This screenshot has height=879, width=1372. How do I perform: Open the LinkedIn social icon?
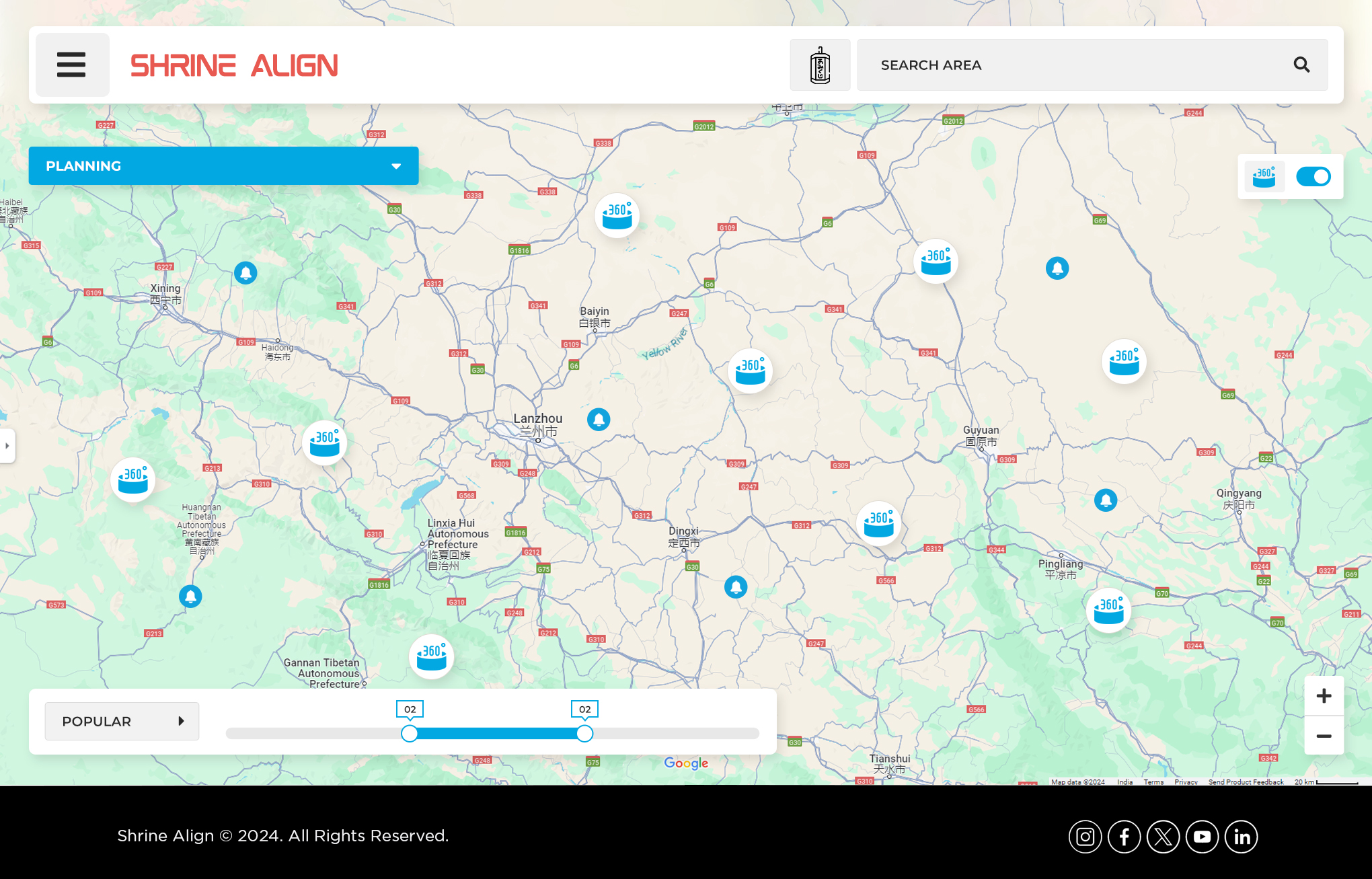1241,837
